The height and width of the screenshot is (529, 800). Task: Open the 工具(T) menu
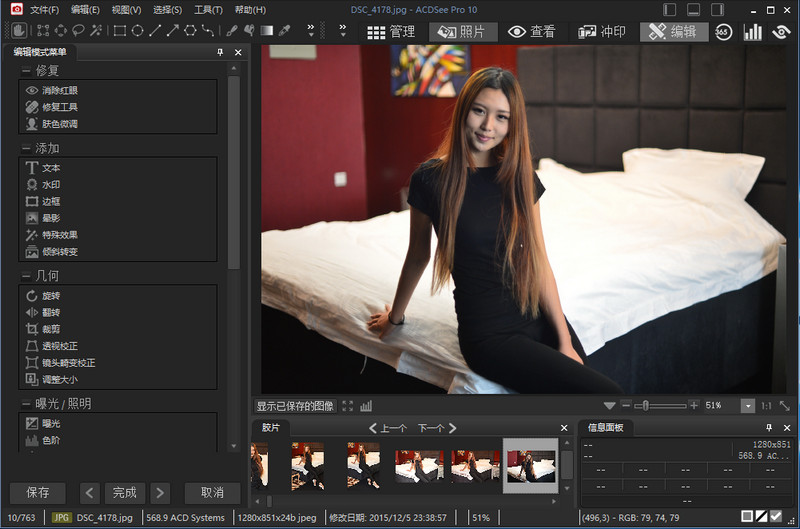point(208,10)
